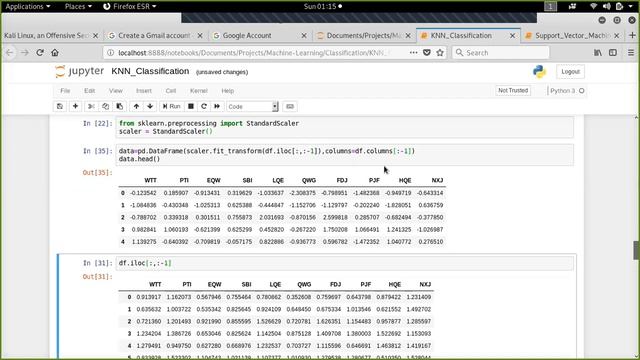This screenshot has width=640, height=360.
Task: Click inside the In [35] data=pd.DataFrame cell
Action: 345,155
